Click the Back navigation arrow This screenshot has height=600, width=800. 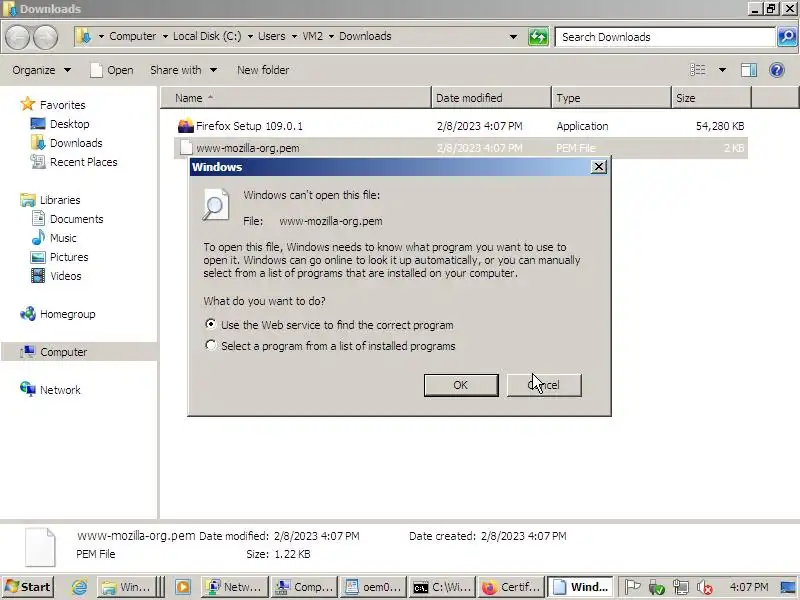pos(17,37)
